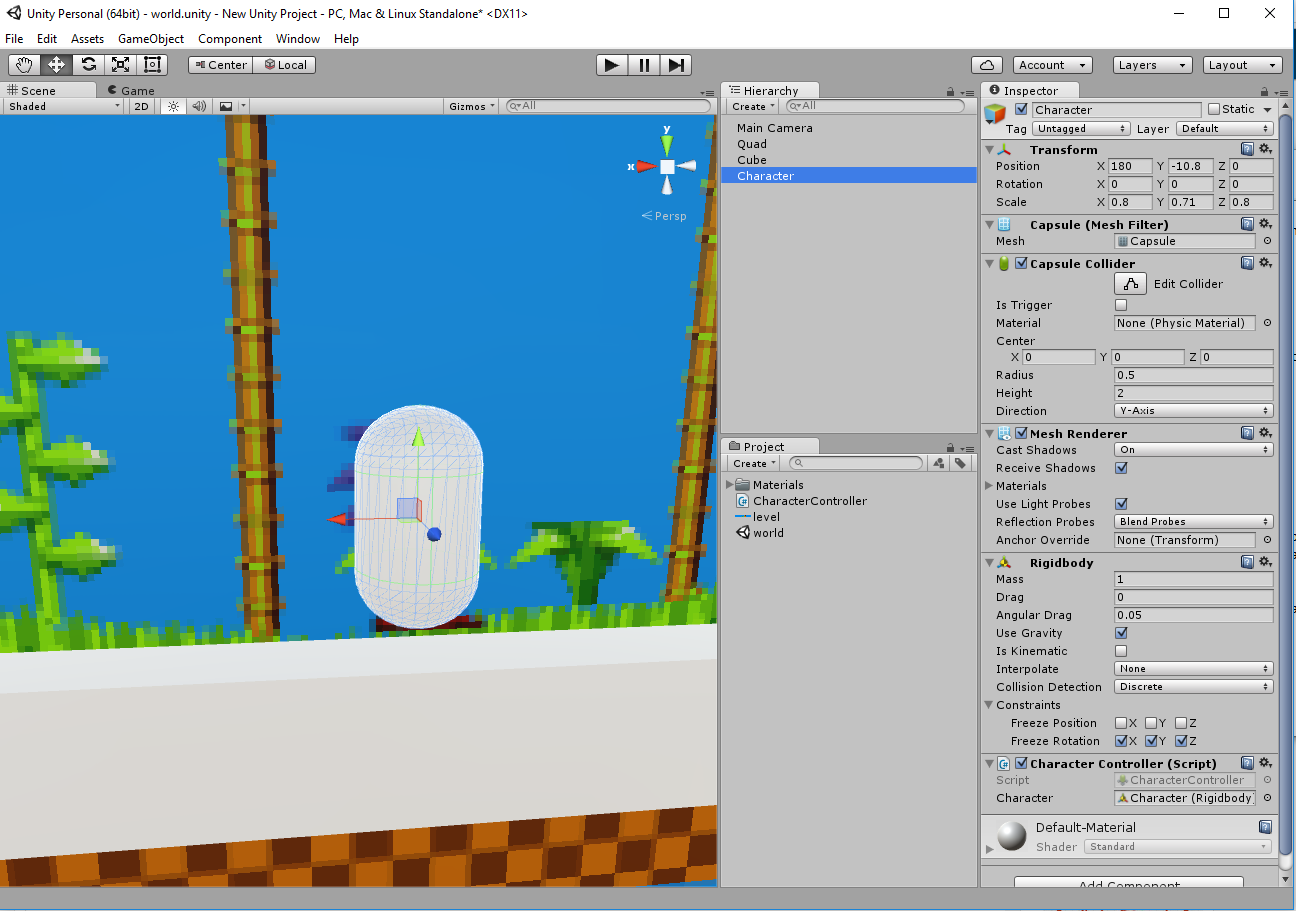1296x911 pixels.
Task: Open Collision Detection dropdown
Action: click(x=1194, y=687)
